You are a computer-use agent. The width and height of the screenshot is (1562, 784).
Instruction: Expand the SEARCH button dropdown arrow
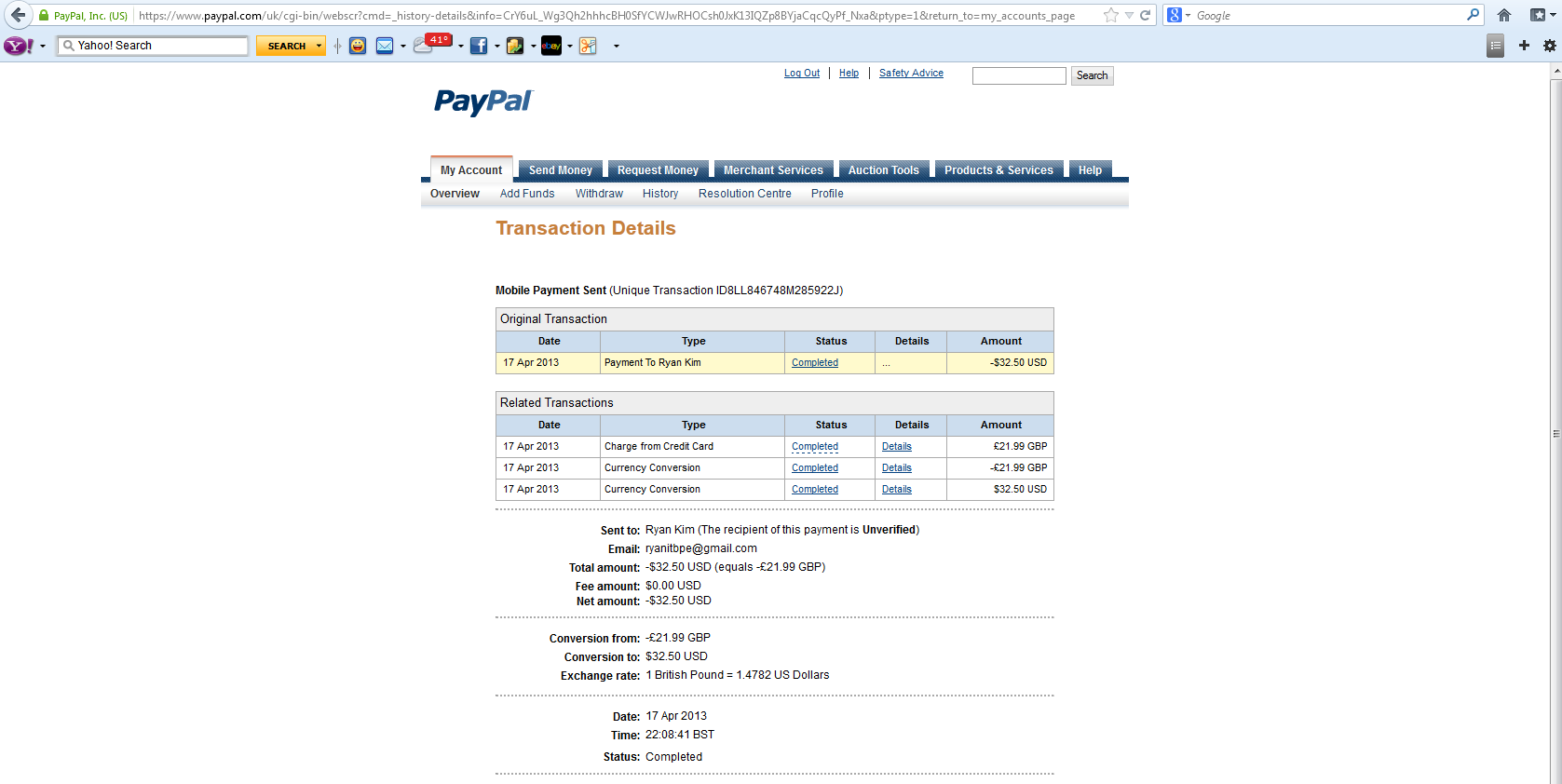coord(319,46)
